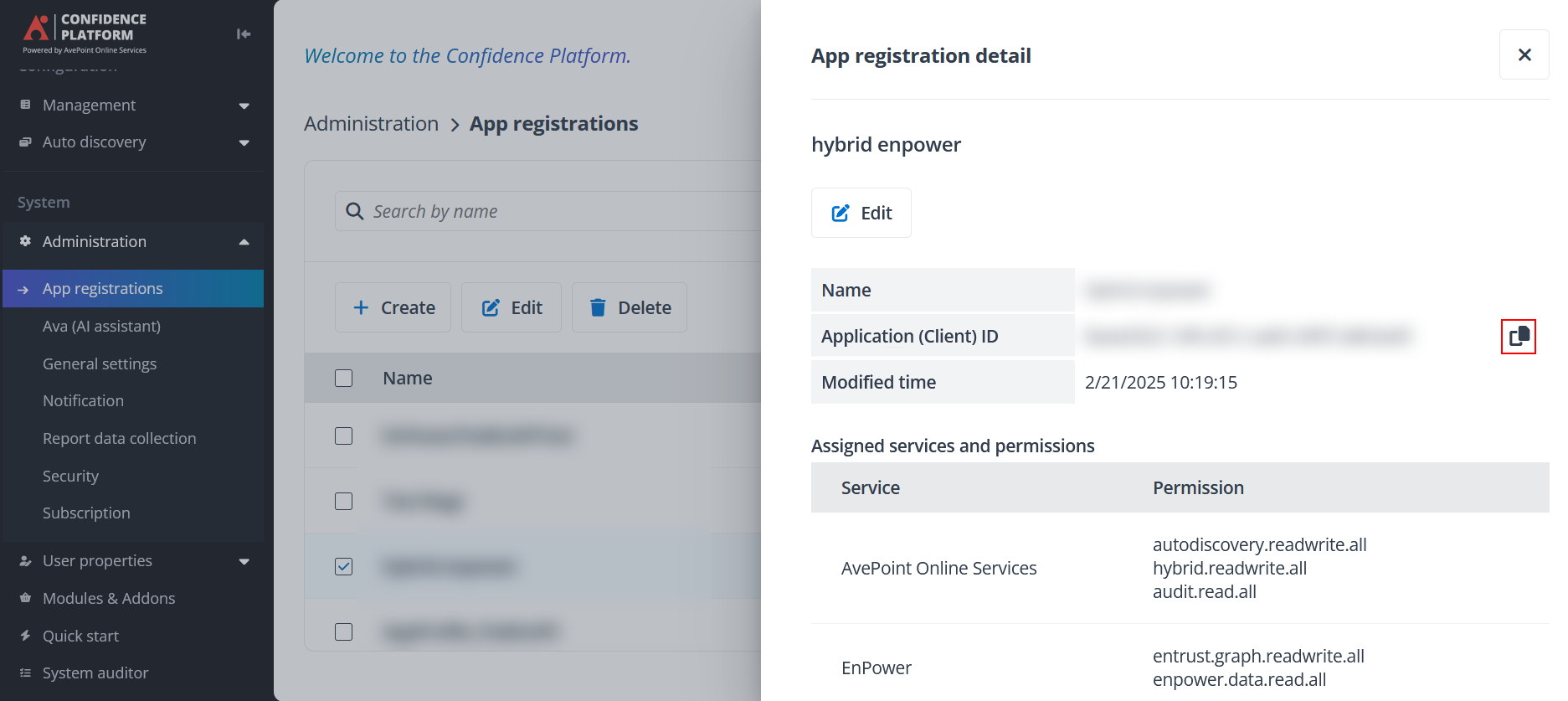The image size is (1568, 701).
Task: Open General settings
Action: (x=100, y=363)
